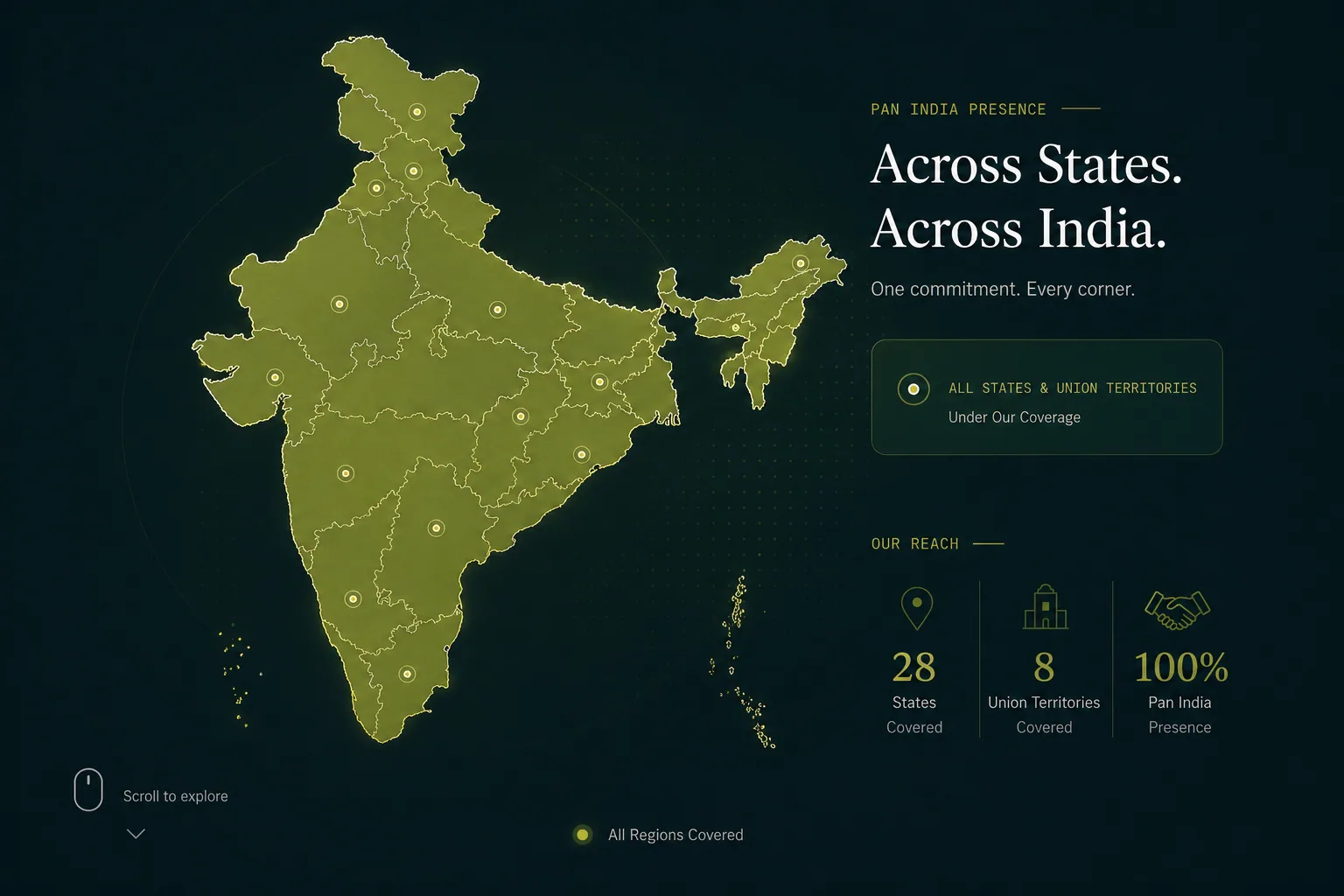The width and height of the screenshot is (1344, 896).
Task: Click the circle marker in the coverage card
Action: 913,389
